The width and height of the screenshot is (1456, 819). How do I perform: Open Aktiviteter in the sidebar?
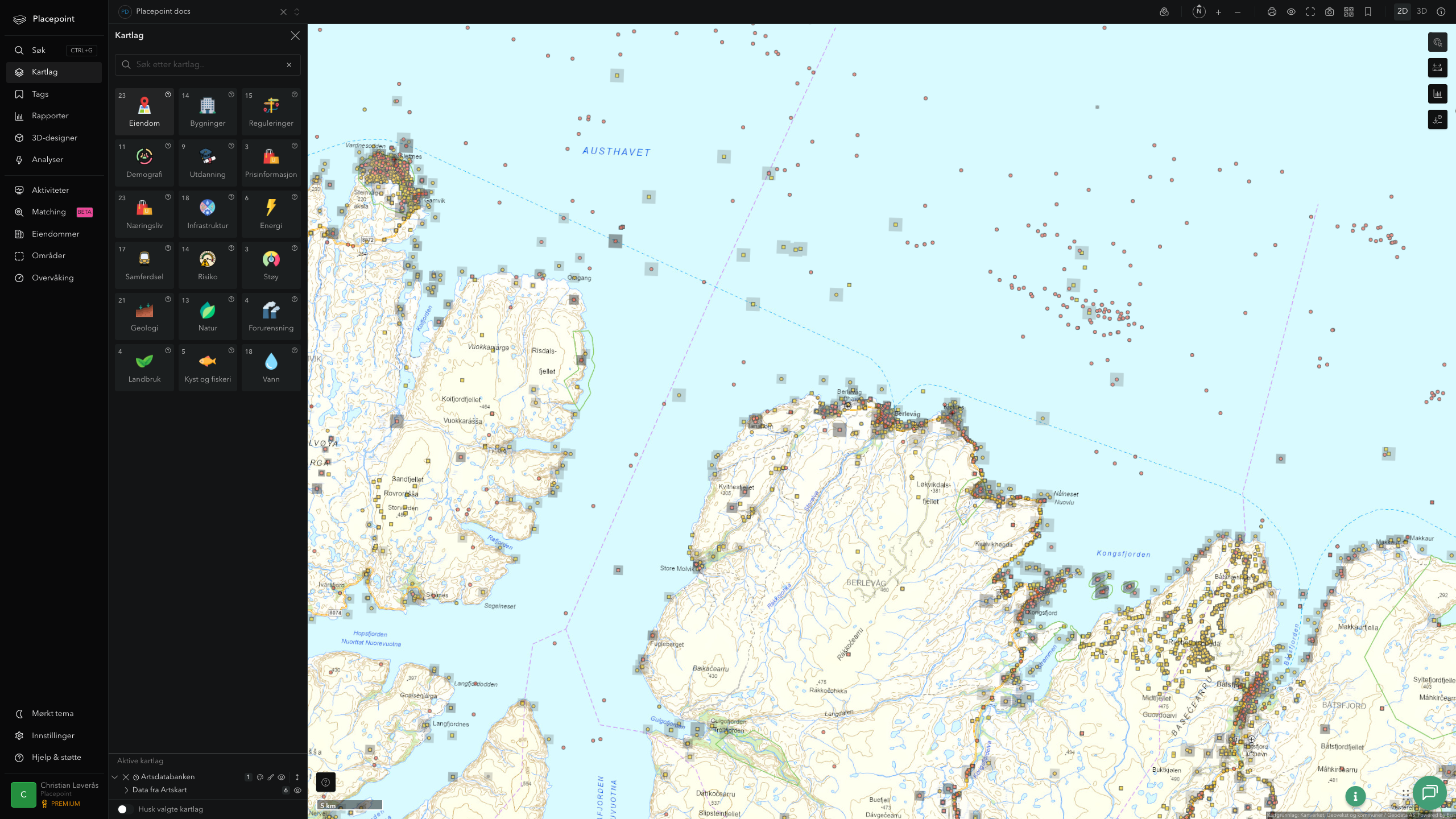tap(54, 190)
